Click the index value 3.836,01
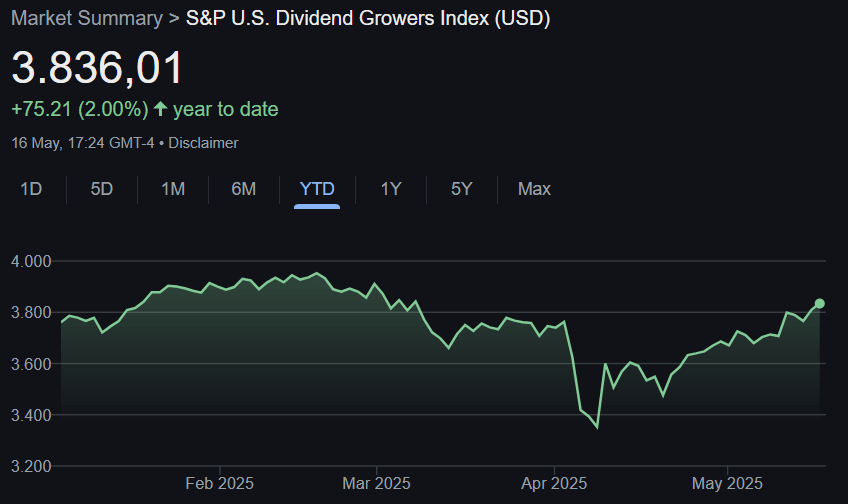Image resolution: width=848 pixels, height=504 pixels. click(97, 68)
